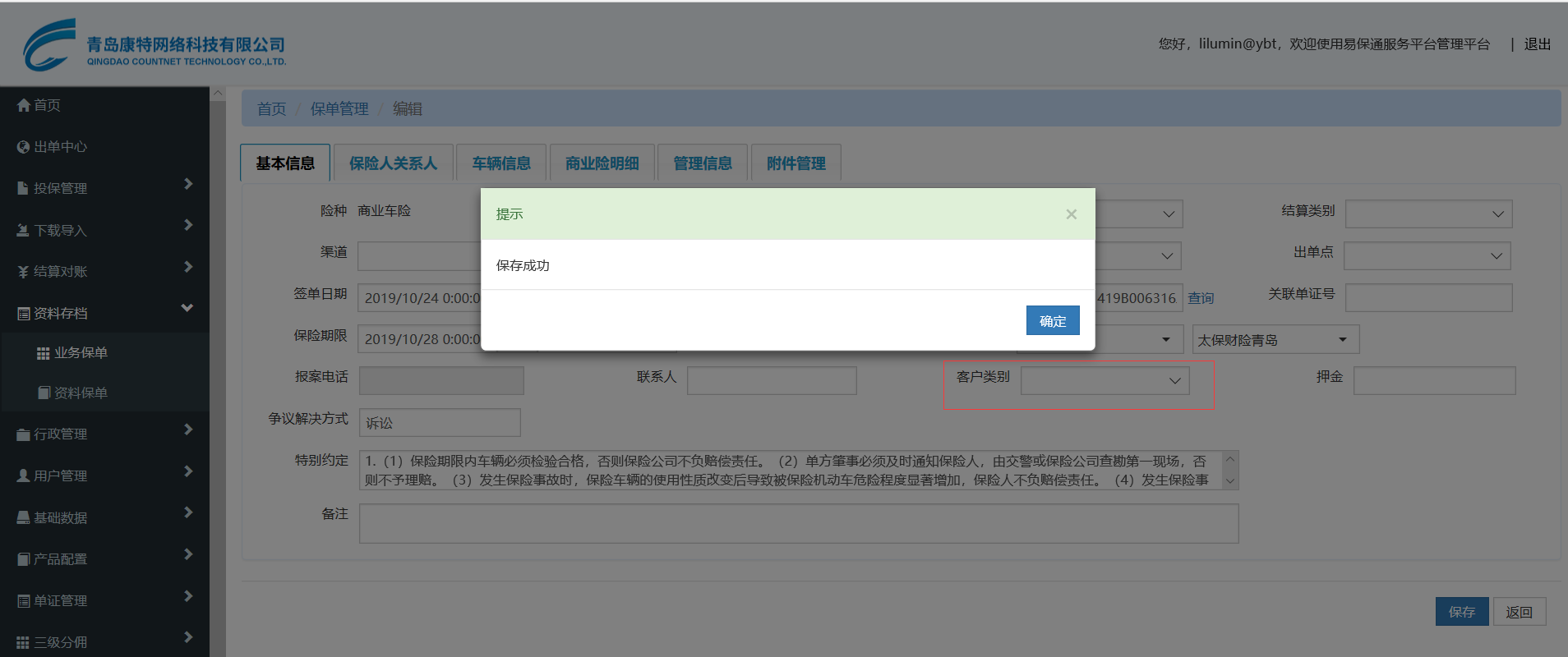Click the 关联单证号 input field
The height and width of the screenshot is (657, 1568).
point(1428,297)
